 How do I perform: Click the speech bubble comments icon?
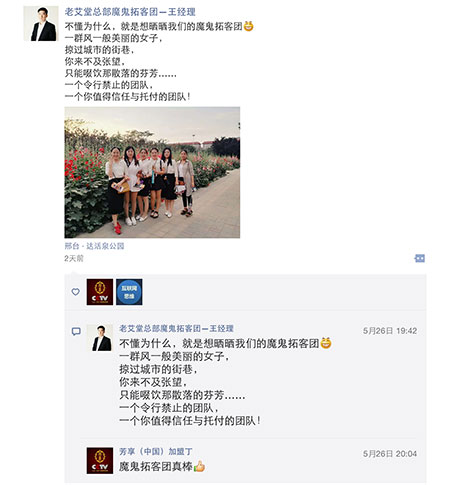[x=76, y=331]
